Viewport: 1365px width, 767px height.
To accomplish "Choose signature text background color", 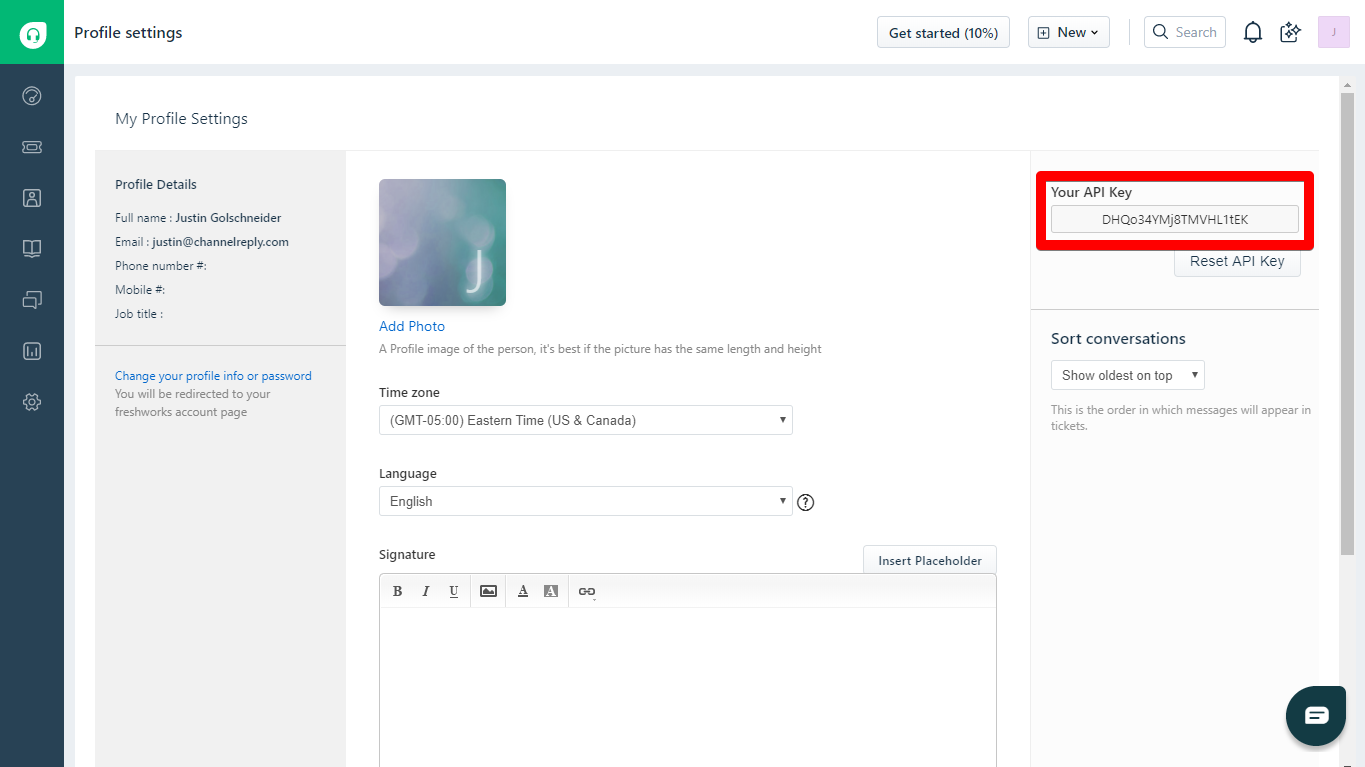I will [551, 591].
